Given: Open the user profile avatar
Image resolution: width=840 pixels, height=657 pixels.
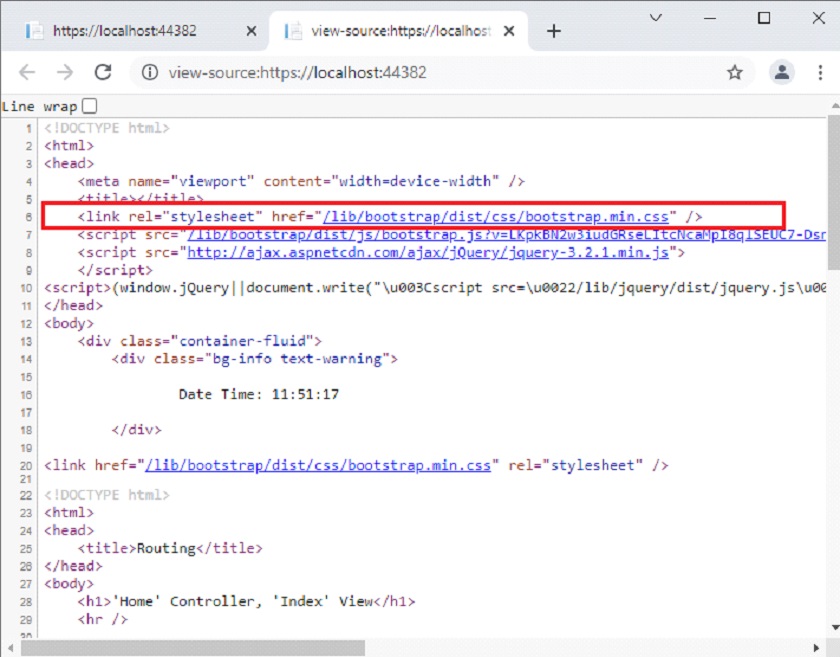Looking at the screenshot, I should [x=782, y=72].
